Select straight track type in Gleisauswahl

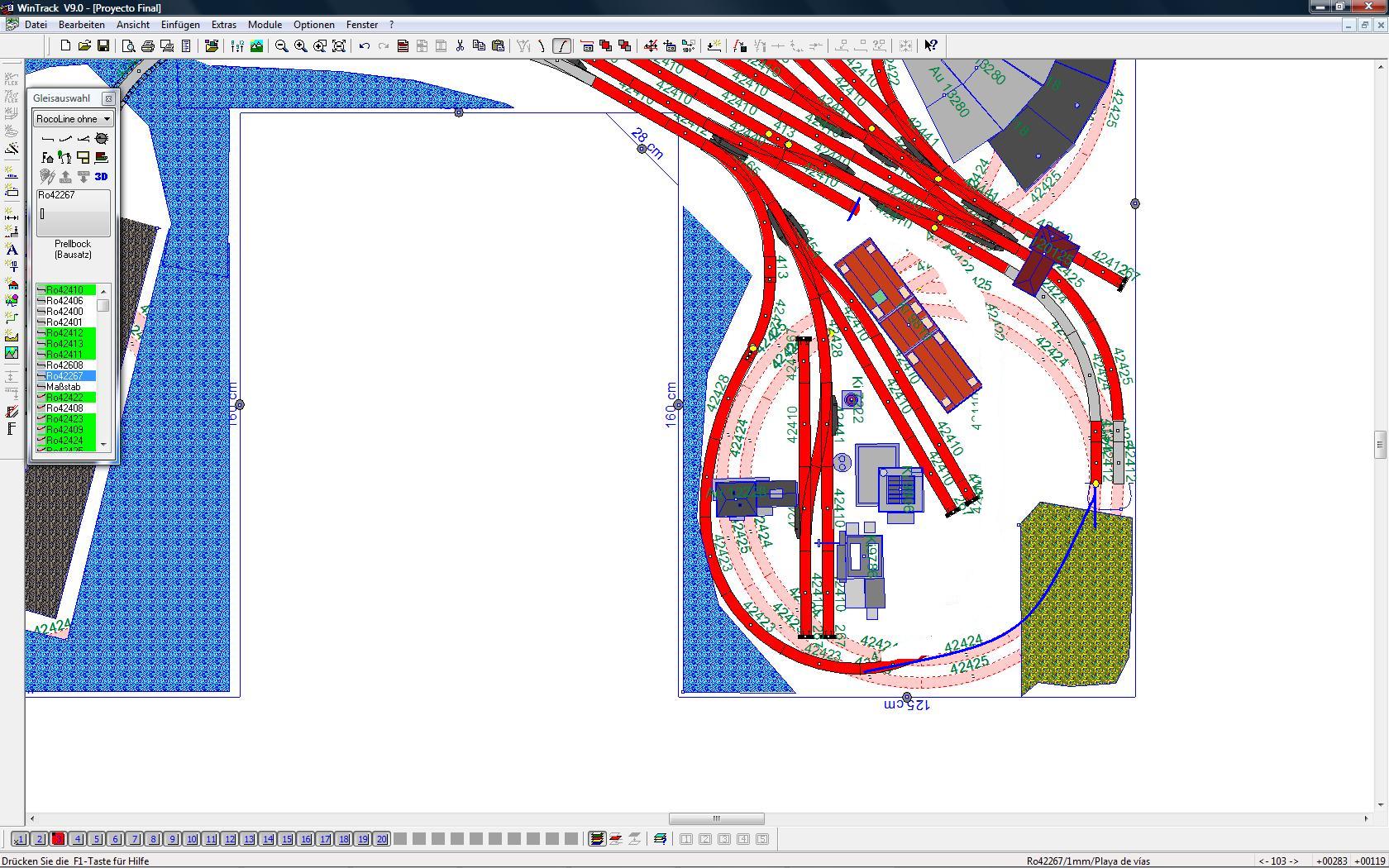48,139
